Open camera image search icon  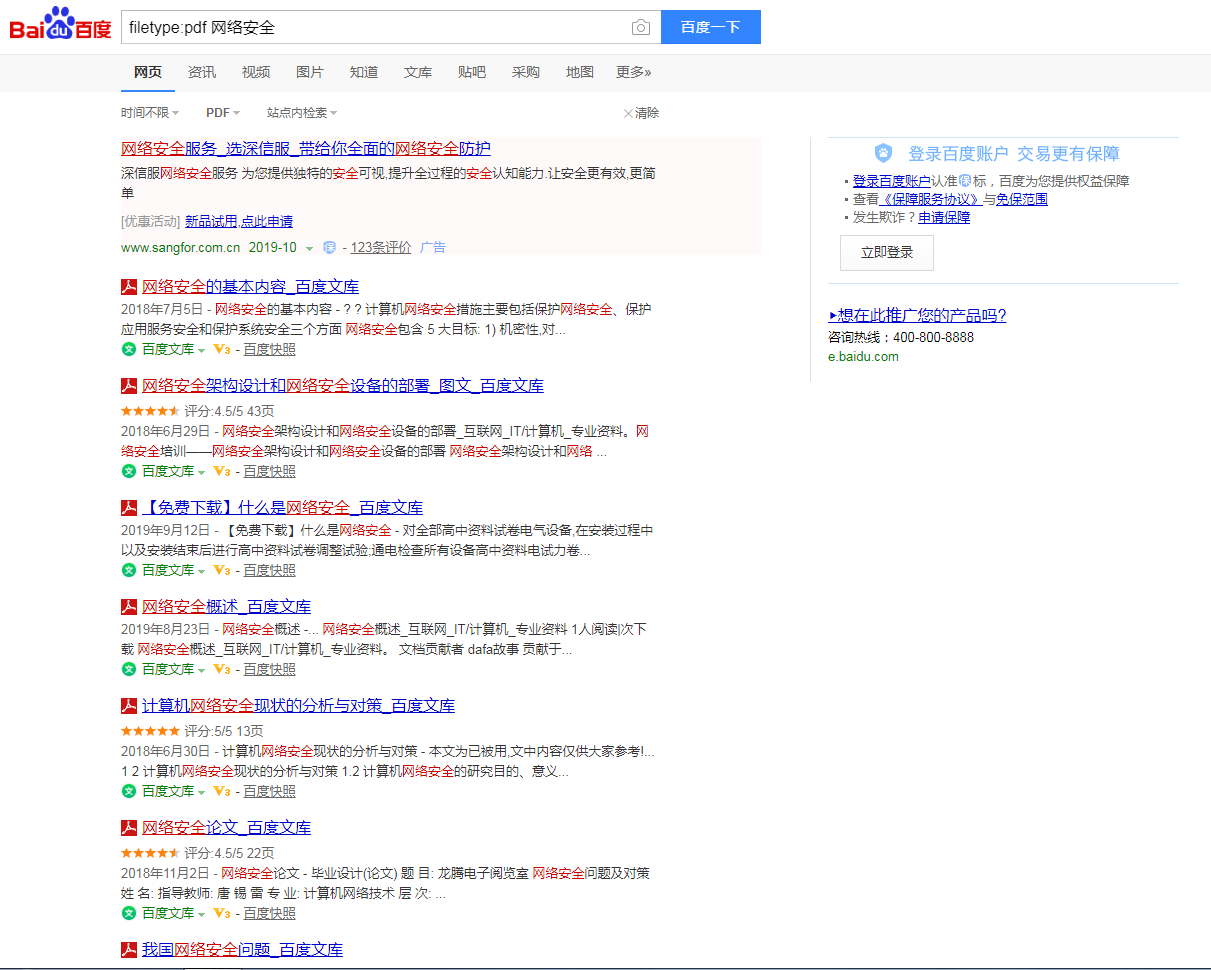coord(641,27)
